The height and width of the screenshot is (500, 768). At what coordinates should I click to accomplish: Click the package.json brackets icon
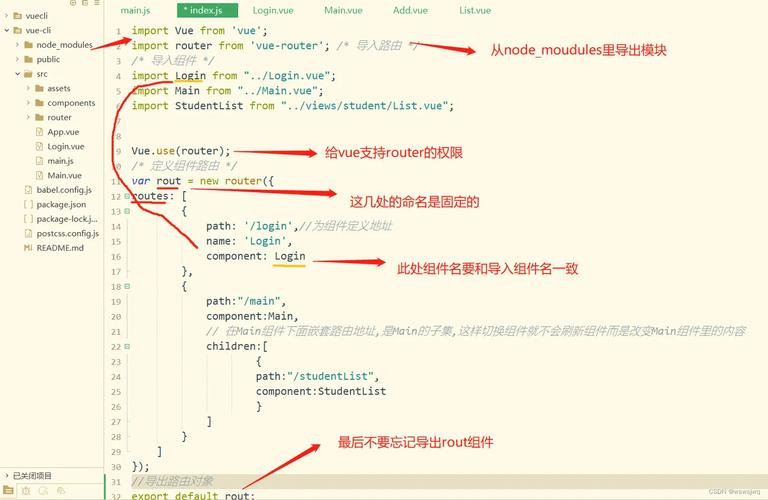click(x=28, y=204)
